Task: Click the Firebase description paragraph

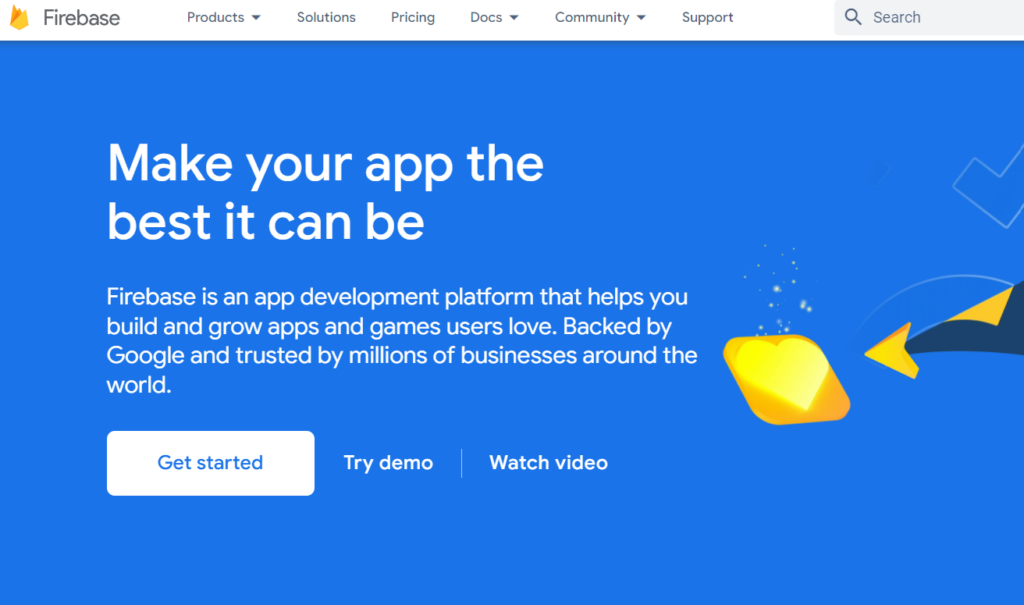Action: point(402,340)
